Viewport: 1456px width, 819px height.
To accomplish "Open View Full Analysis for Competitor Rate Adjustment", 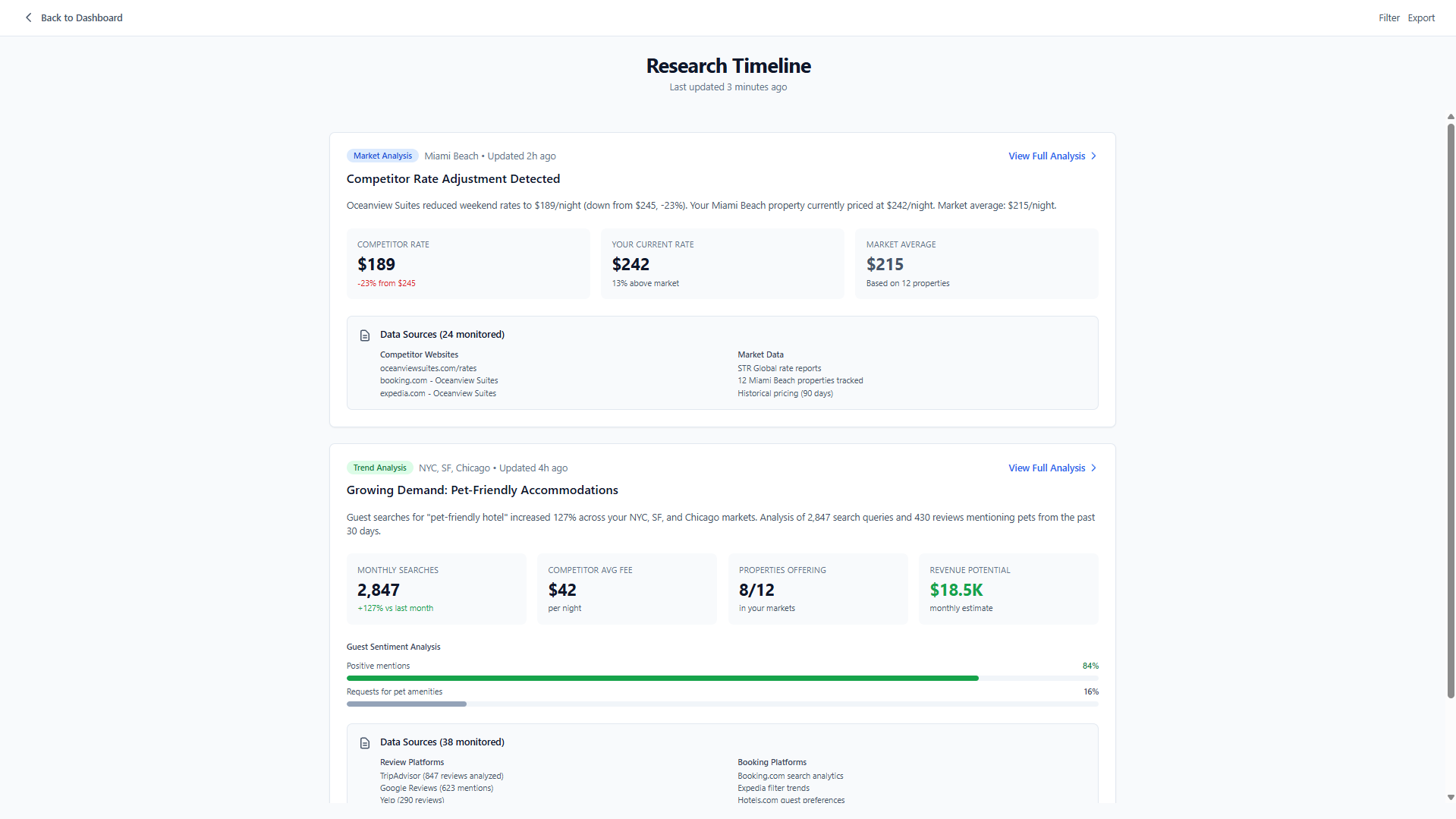I will click(1046, 156).
